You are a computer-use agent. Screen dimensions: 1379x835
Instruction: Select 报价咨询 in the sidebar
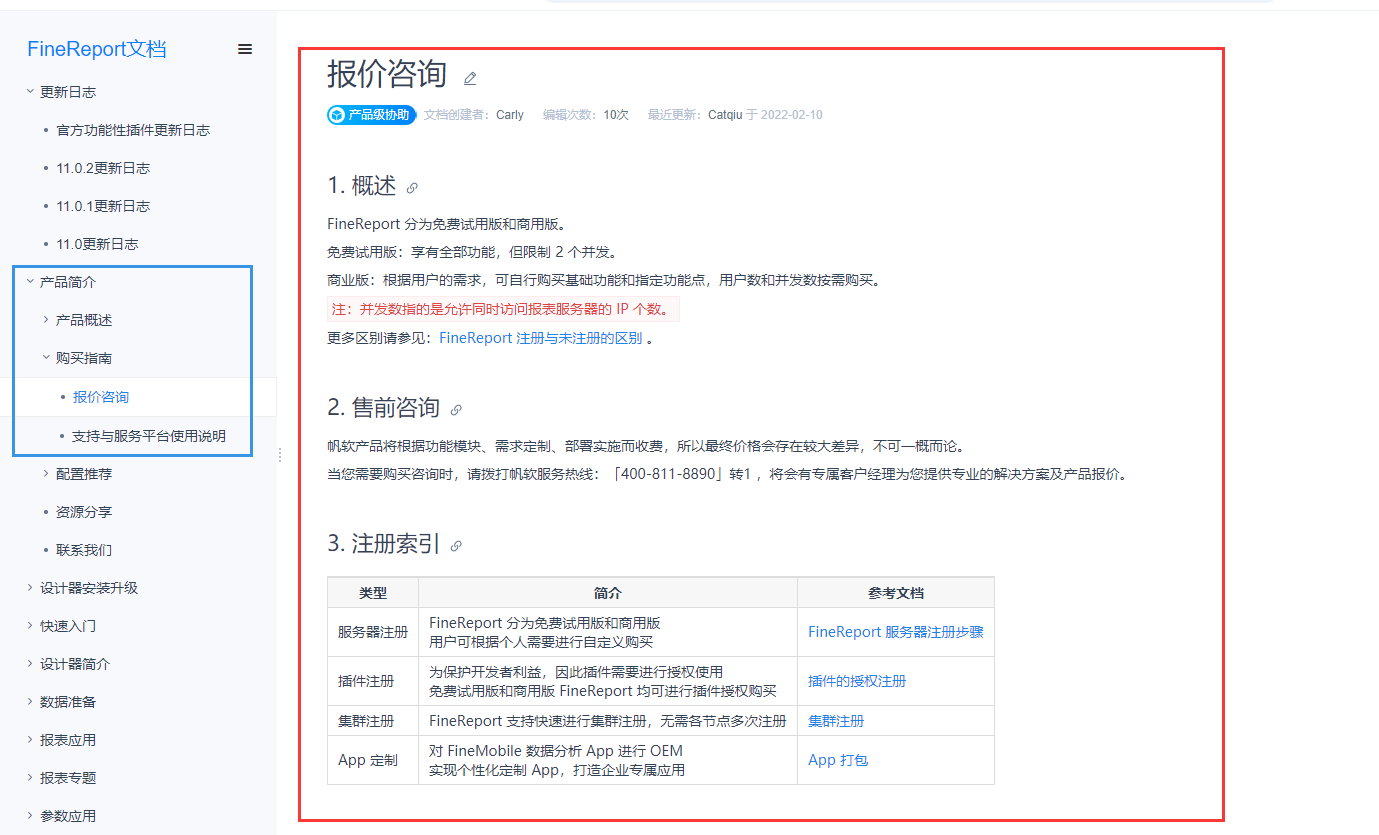pyautogui.click(x=101, y=397)
